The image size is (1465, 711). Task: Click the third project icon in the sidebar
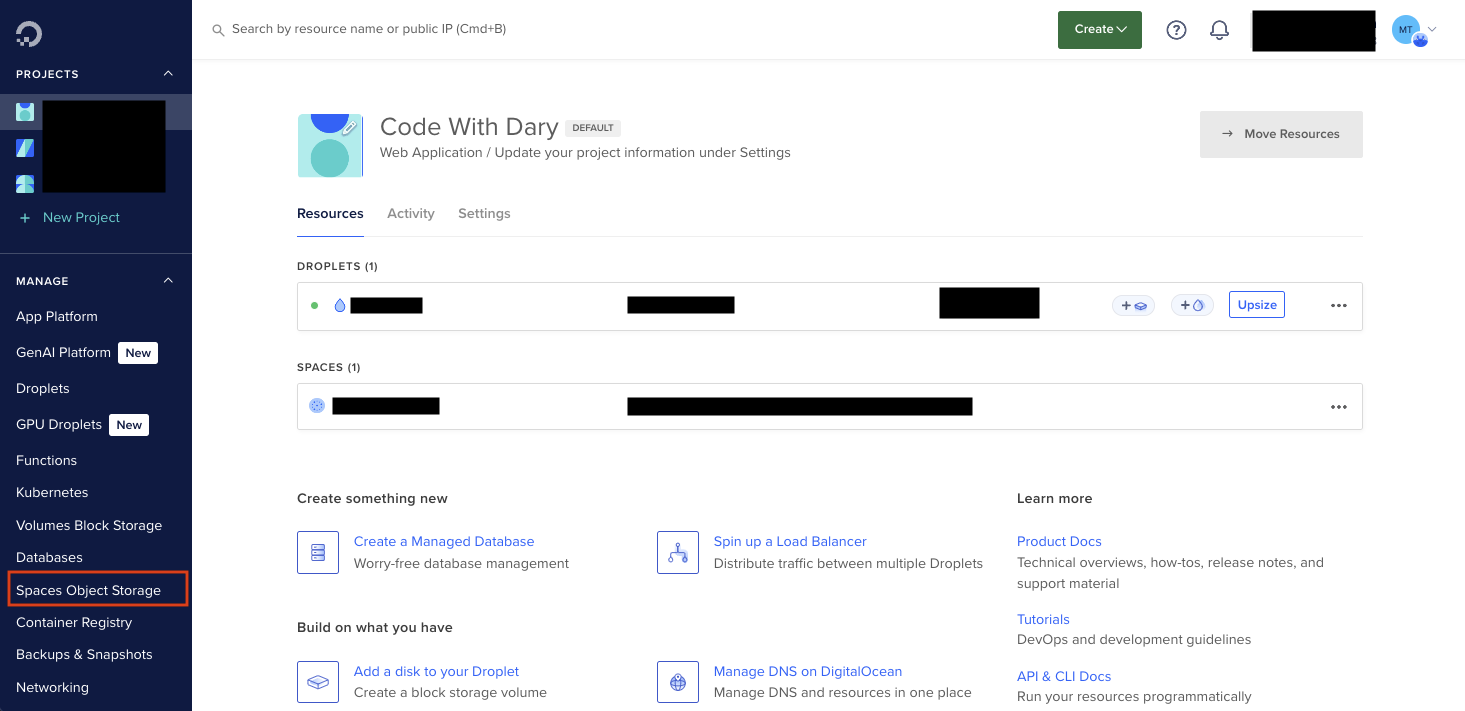point(25,184)
